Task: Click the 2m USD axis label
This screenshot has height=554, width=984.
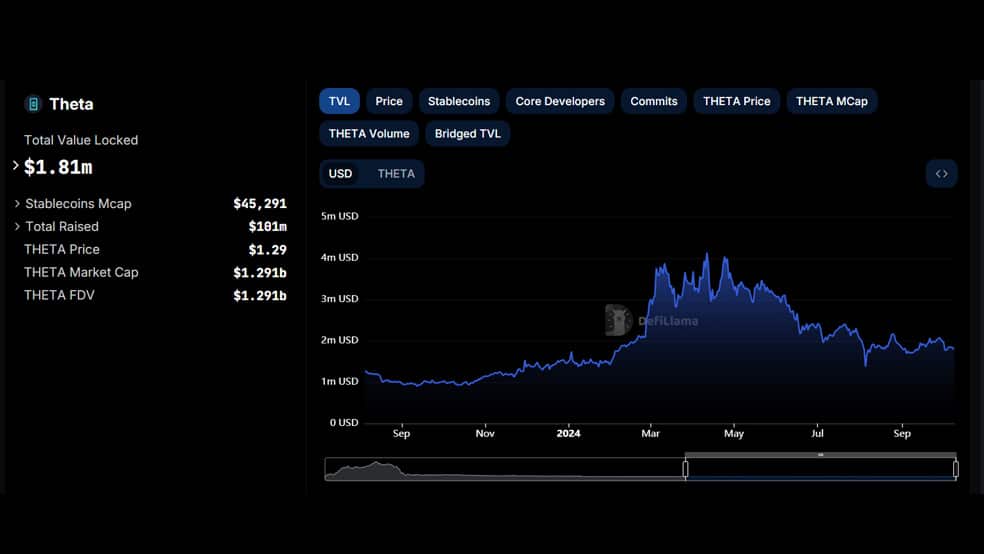Action: click(340, 340)
